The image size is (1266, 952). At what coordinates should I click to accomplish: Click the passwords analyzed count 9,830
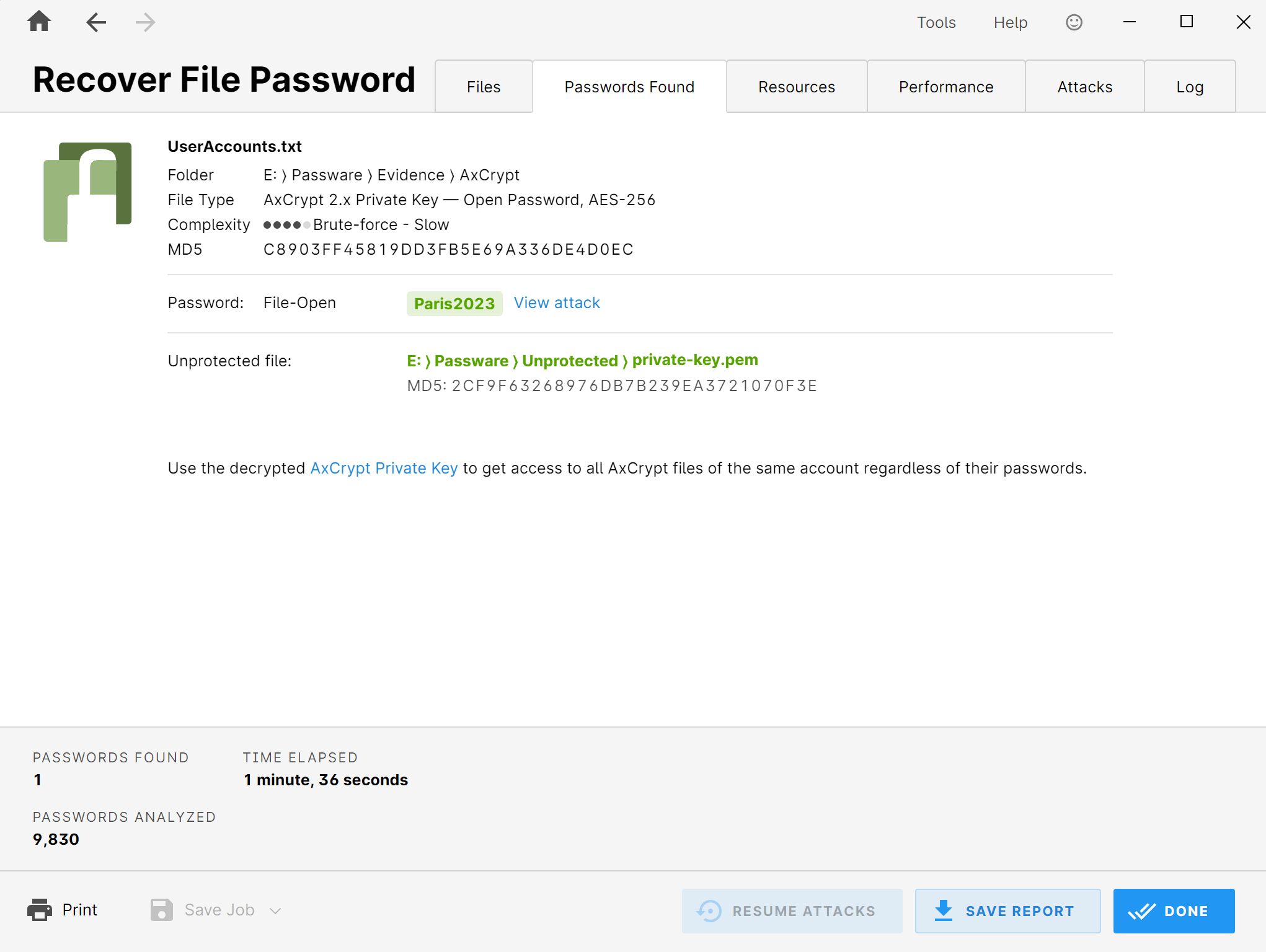[56, 839]
